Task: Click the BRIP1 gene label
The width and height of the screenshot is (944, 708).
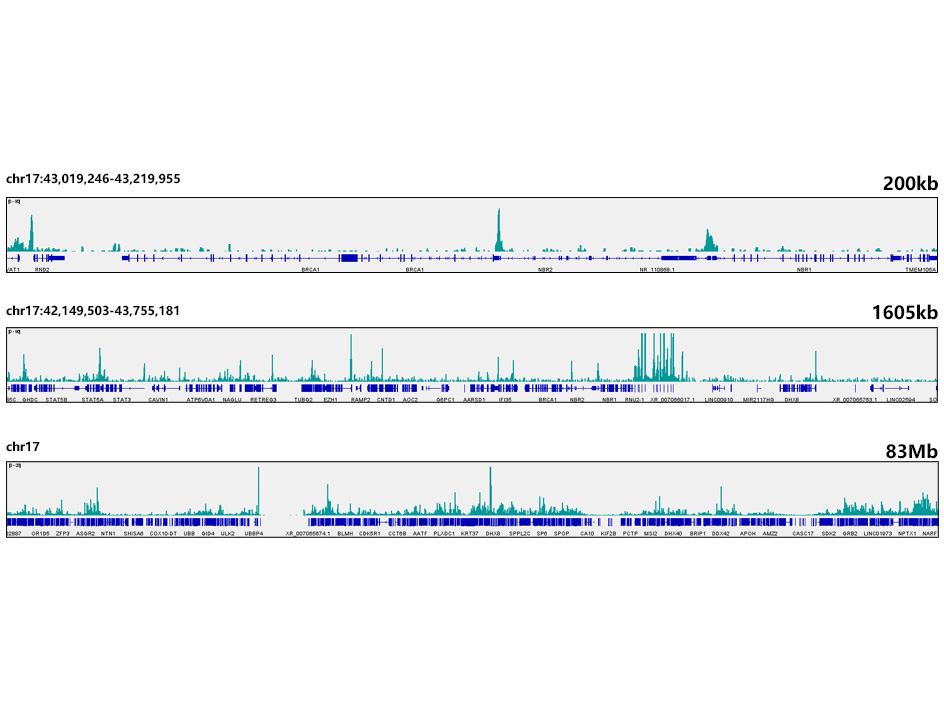Action: coord(697,534)
